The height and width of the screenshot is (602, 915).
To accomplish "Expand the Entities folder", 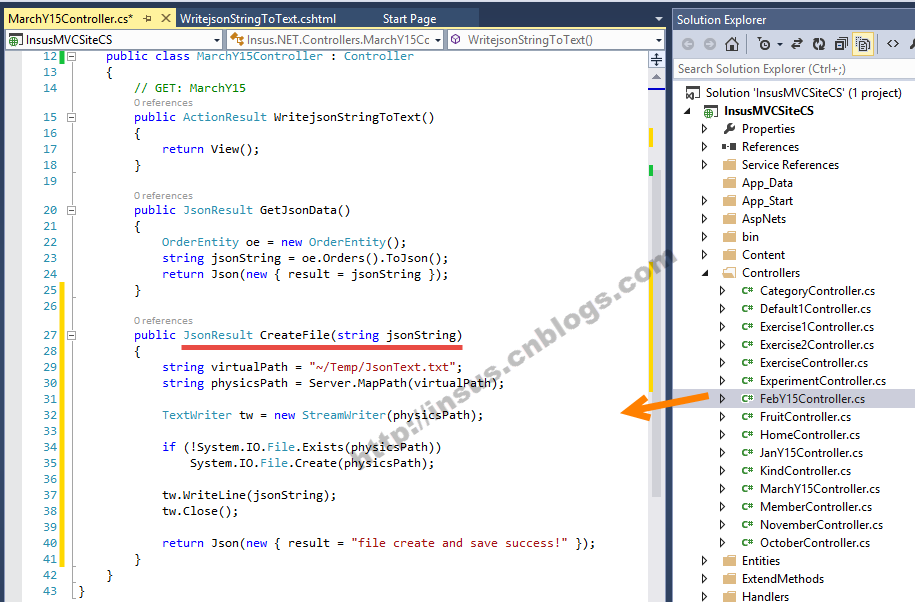I will [x=705, y=561].
